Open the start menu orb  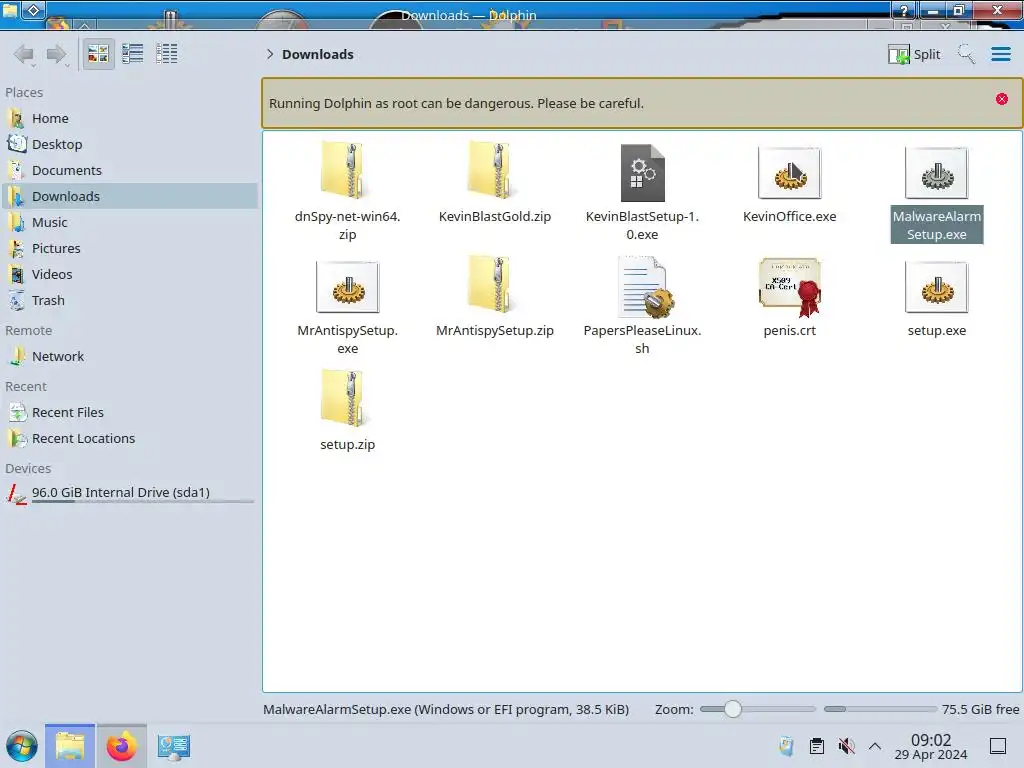coord(22,746)
